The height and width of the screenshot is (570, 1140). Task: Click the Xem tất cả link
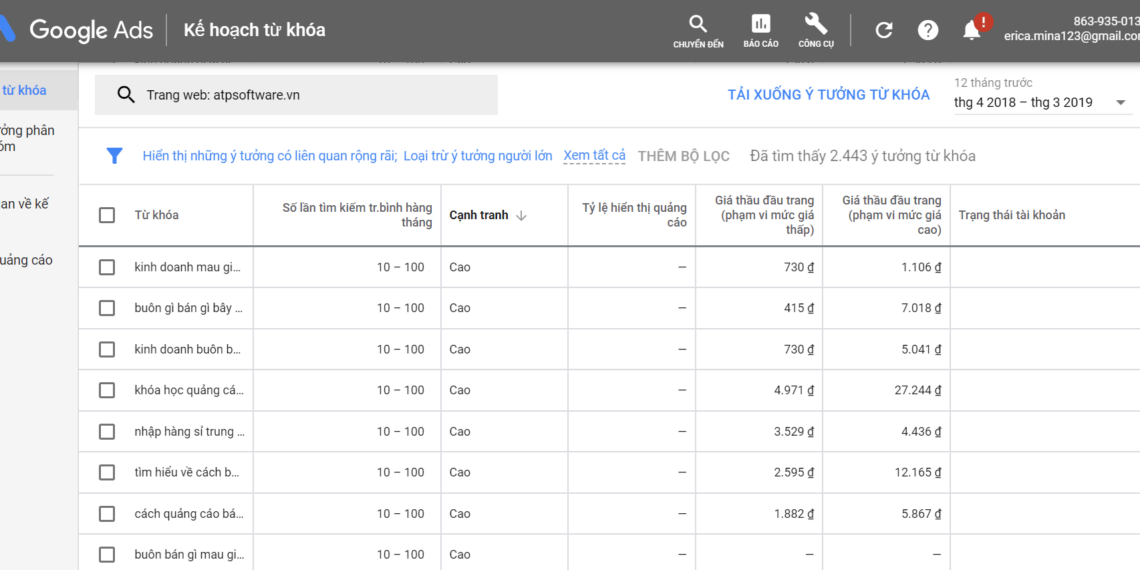pos(595,156)
